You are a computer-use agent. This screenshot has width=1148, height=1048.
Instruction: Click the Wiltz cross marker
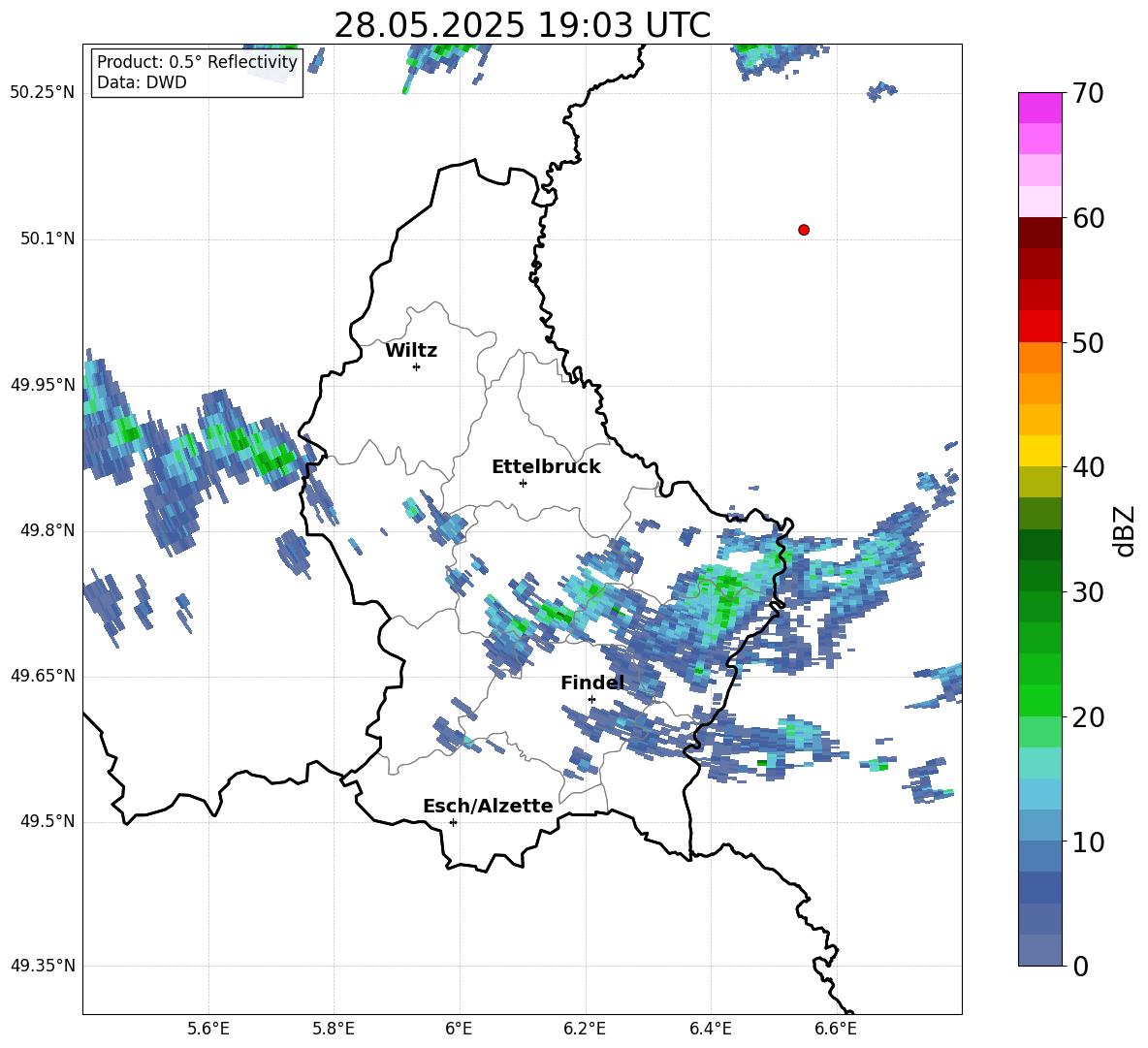417,366
